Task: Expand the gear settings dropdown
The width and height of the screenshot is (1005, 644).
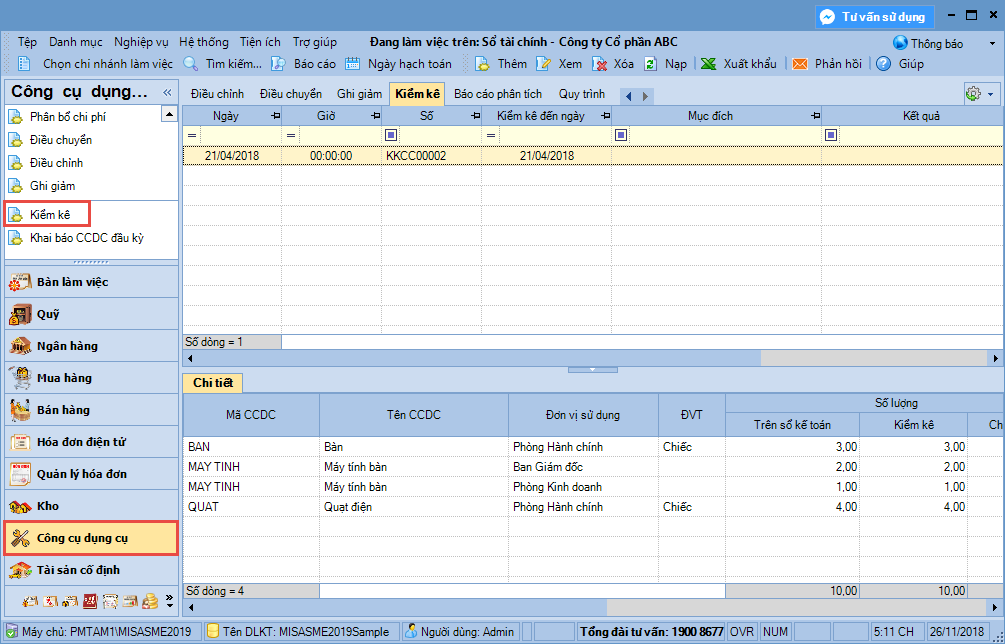Action: click(981, 94)
